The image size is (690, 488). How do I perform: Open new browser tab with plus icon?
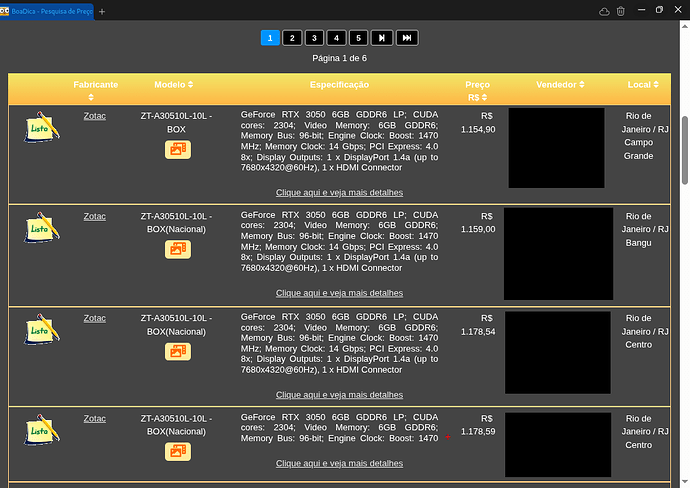point(102,12)
